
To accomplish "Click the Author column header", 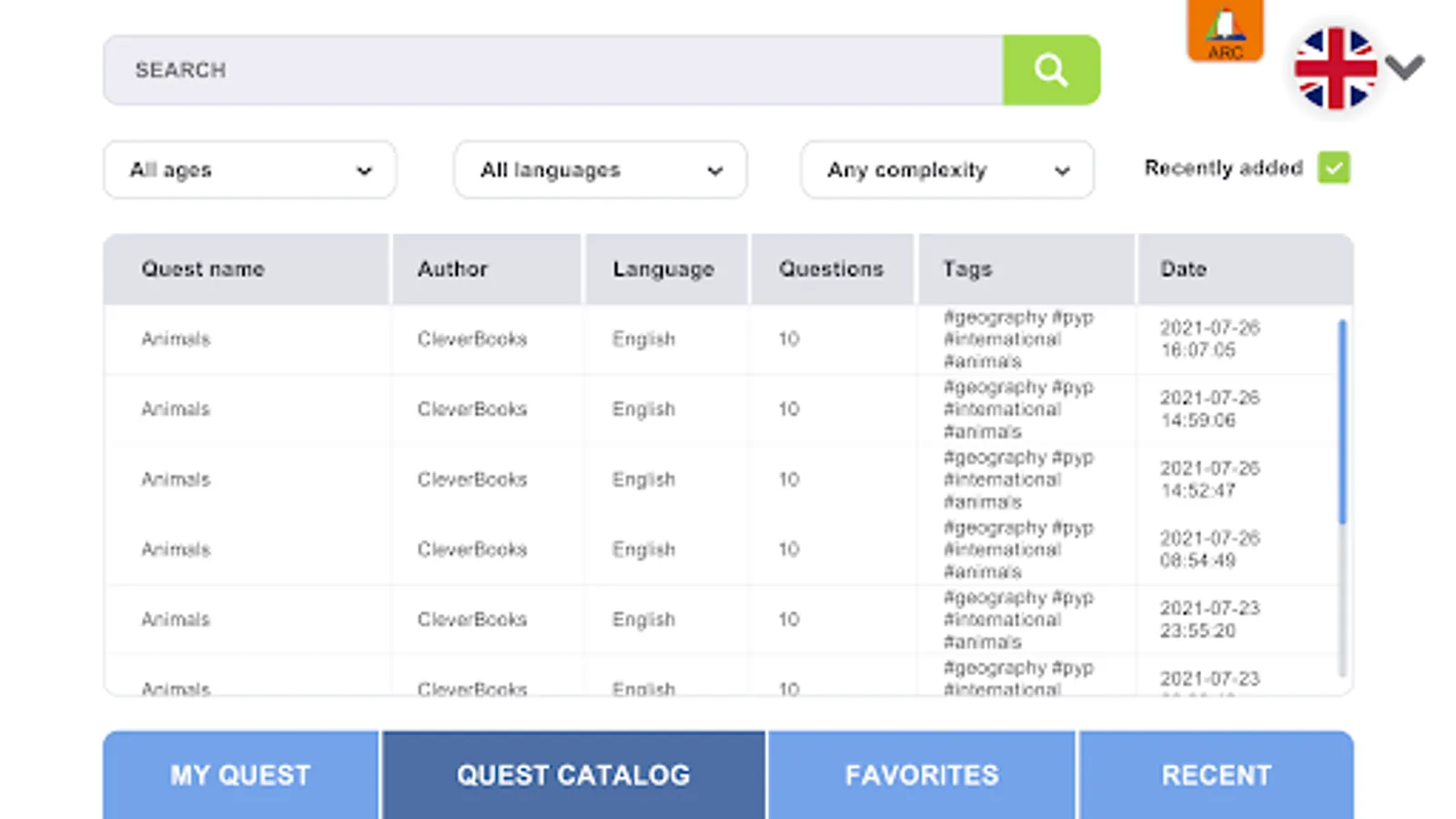I will point(452,269).
